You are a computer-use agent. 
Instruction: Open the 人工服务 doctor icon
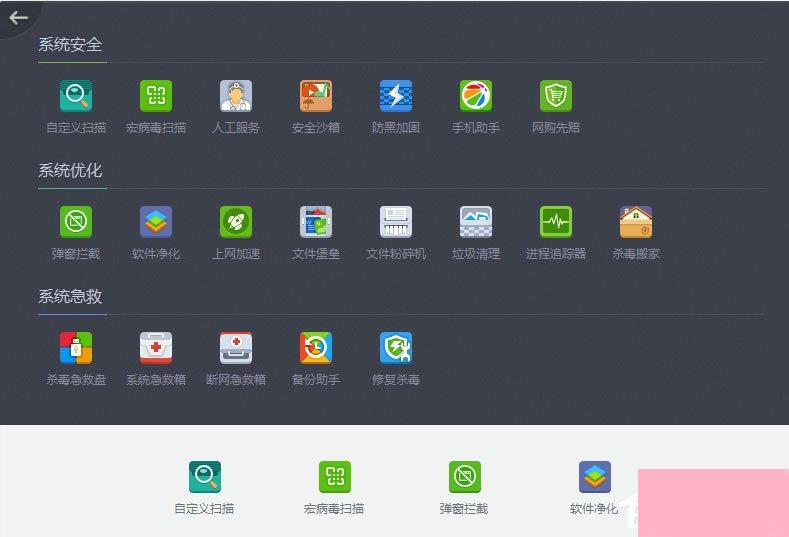(236, 96)
